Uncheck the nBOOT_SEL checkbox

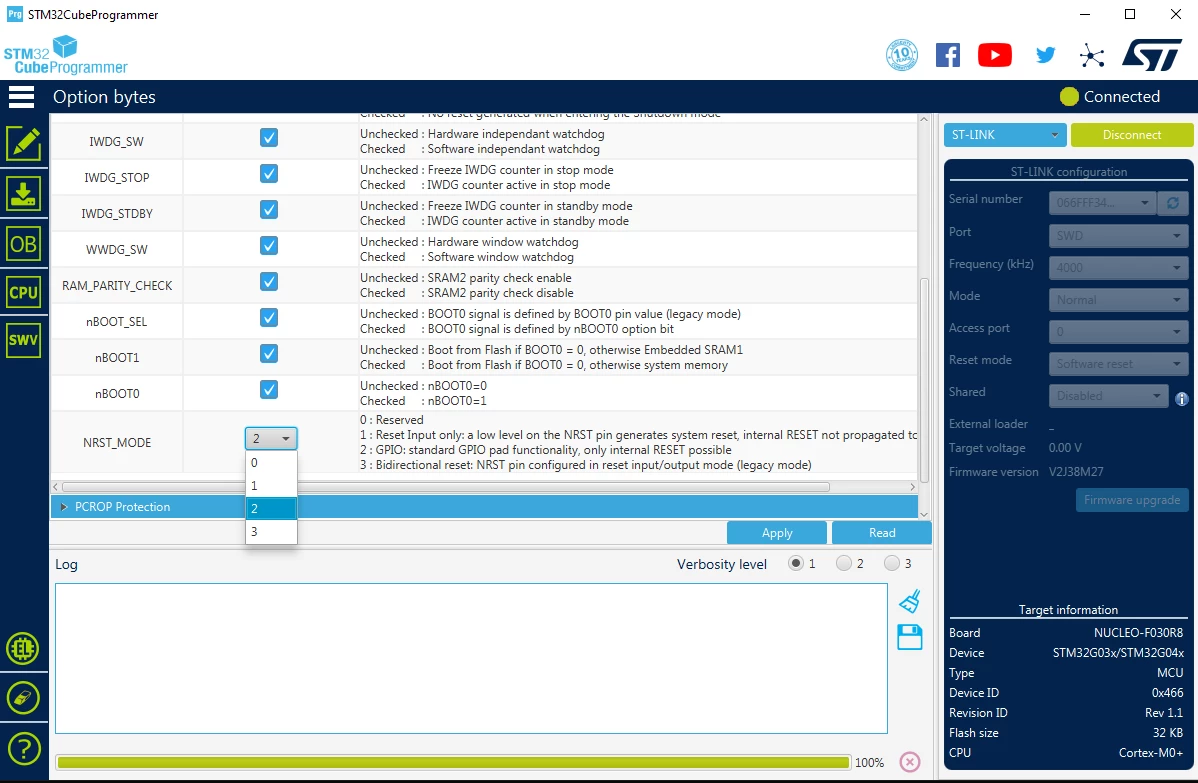(269, 317)
